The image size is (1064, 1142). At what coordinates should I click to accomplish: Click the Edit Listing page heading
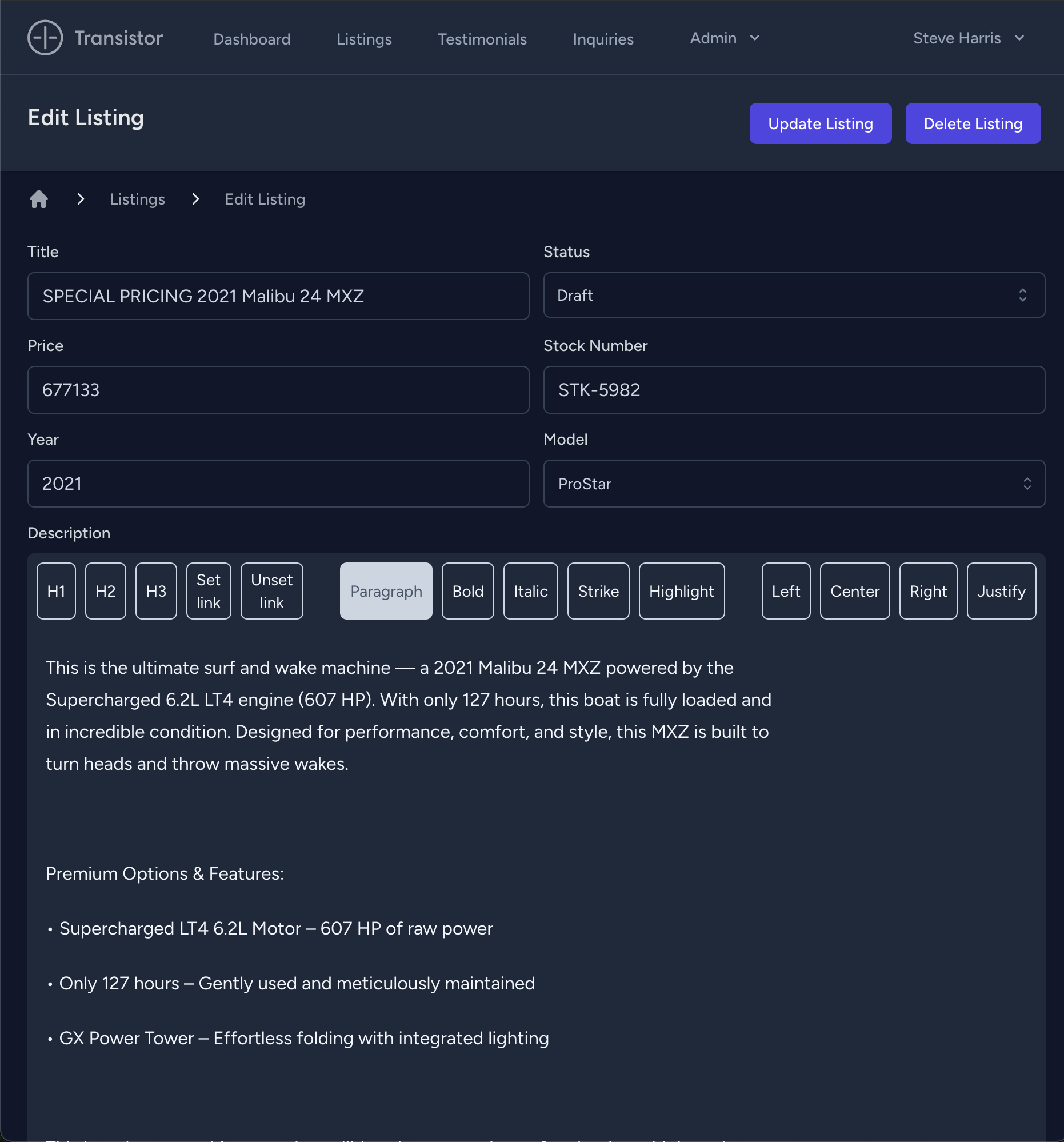[x=86, y=117]
